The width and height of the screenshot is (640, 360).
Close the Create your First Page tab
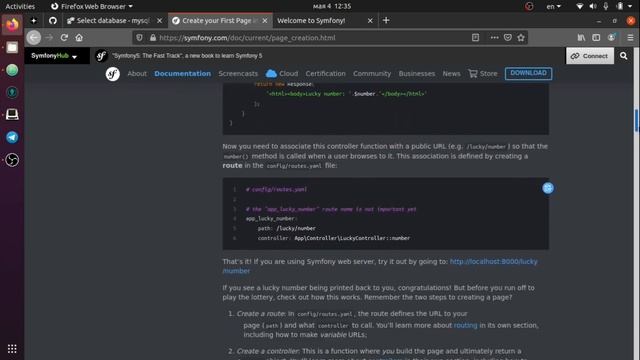[x=265, y=20]
